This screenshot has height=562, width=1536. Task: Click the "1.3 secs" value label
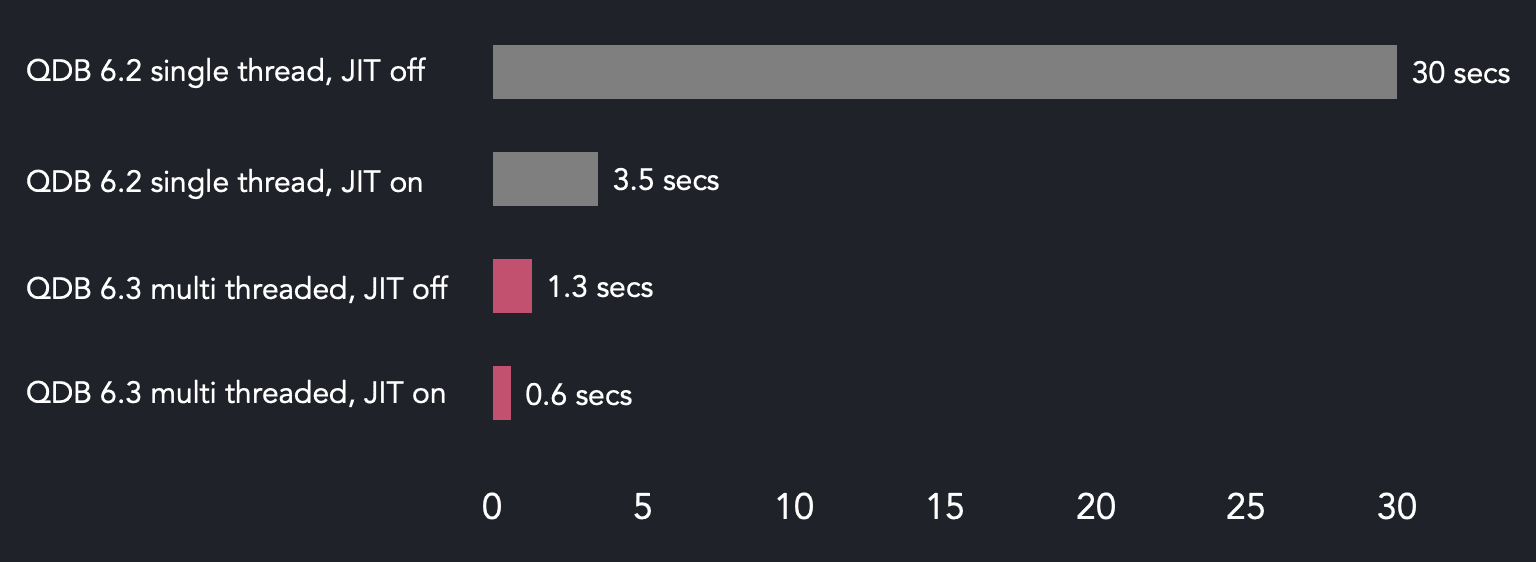[x=600, y=288]
